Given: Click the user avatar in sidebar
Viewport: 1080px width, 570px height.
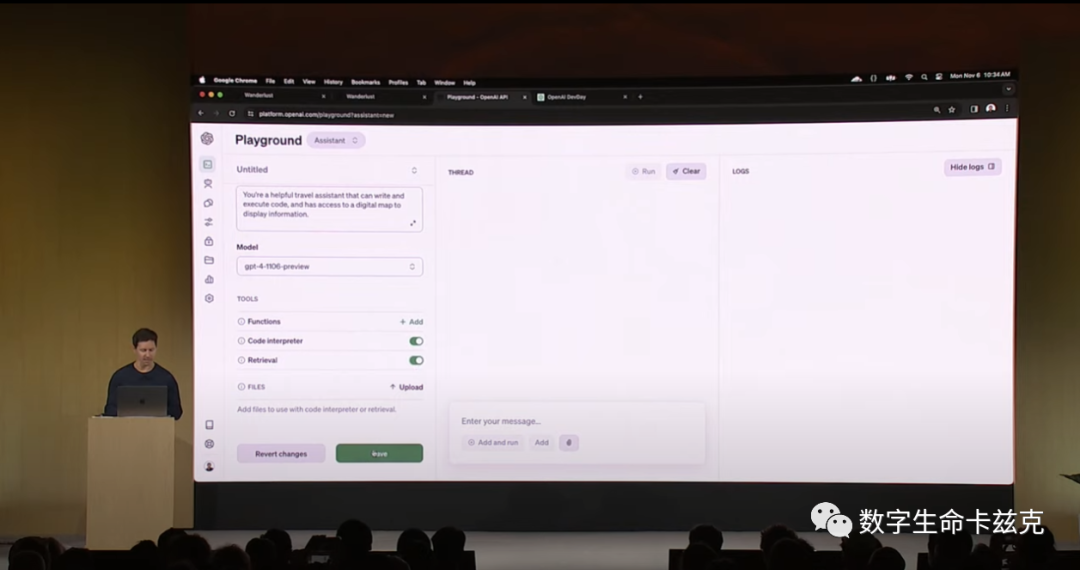Looking at the screenshot, I should 209,466.
